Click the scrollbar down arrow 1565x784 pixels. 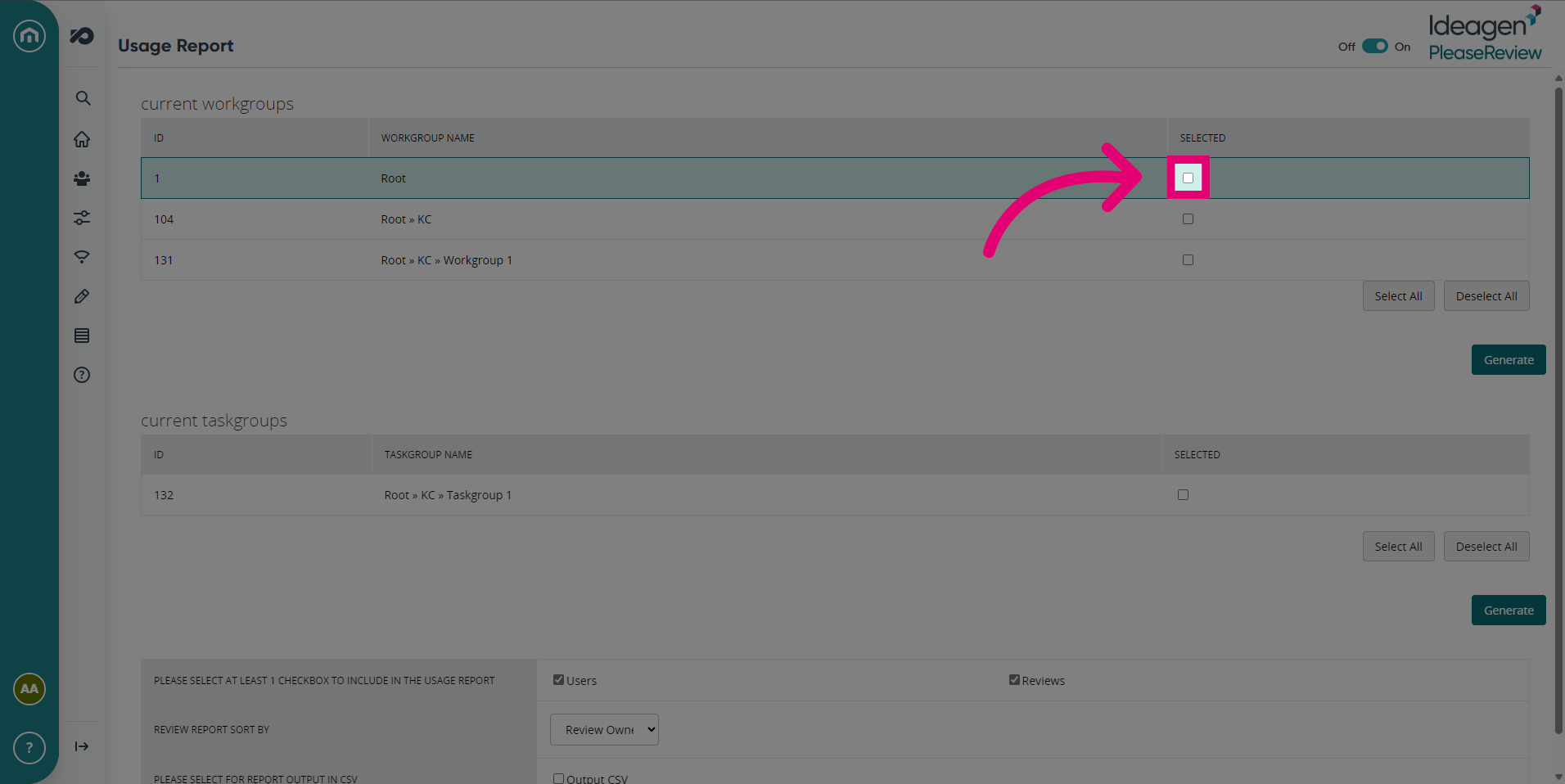pos(1558,777)
